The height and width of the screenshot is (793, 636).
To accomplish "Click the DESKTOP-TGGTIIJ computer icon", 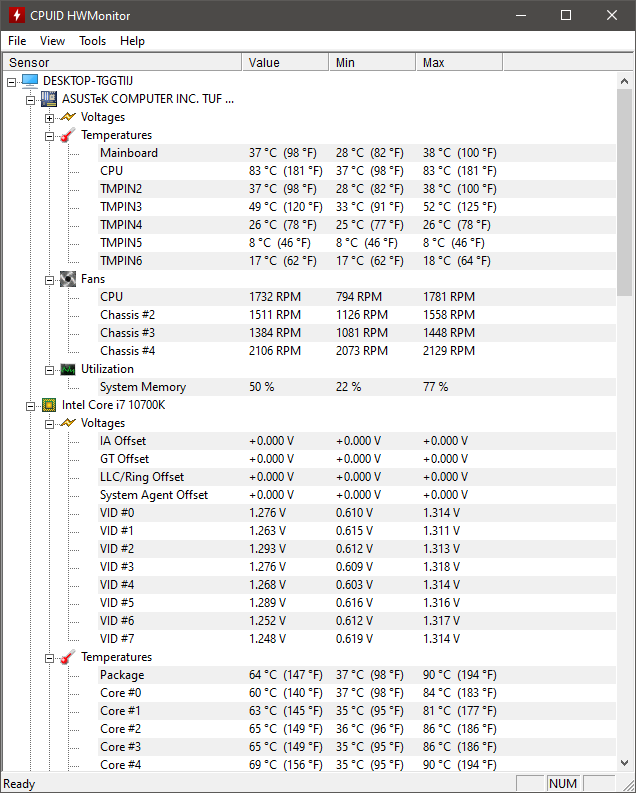I will [29, 81].
